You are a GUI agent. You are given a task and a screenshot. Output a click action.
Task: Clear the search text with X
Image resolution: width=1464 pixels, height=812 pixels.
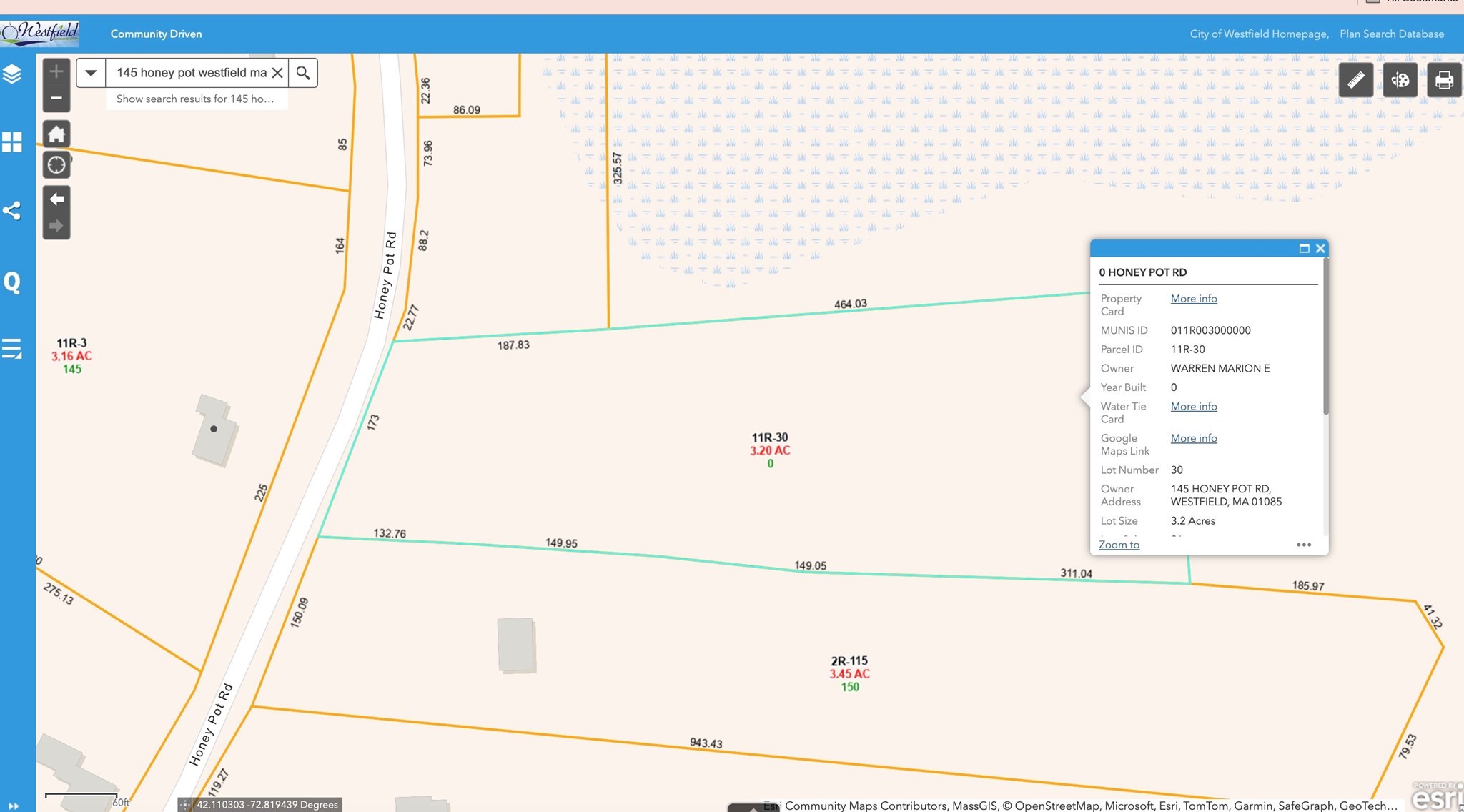[277, 73]
